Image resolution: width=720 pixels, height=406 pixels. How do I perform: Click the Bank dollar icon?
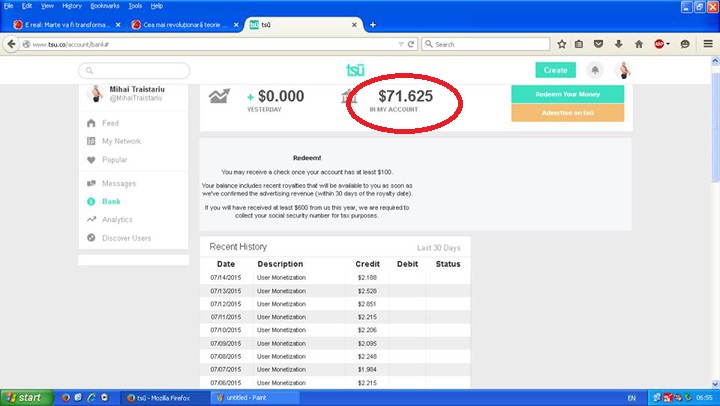click(91, 201)
